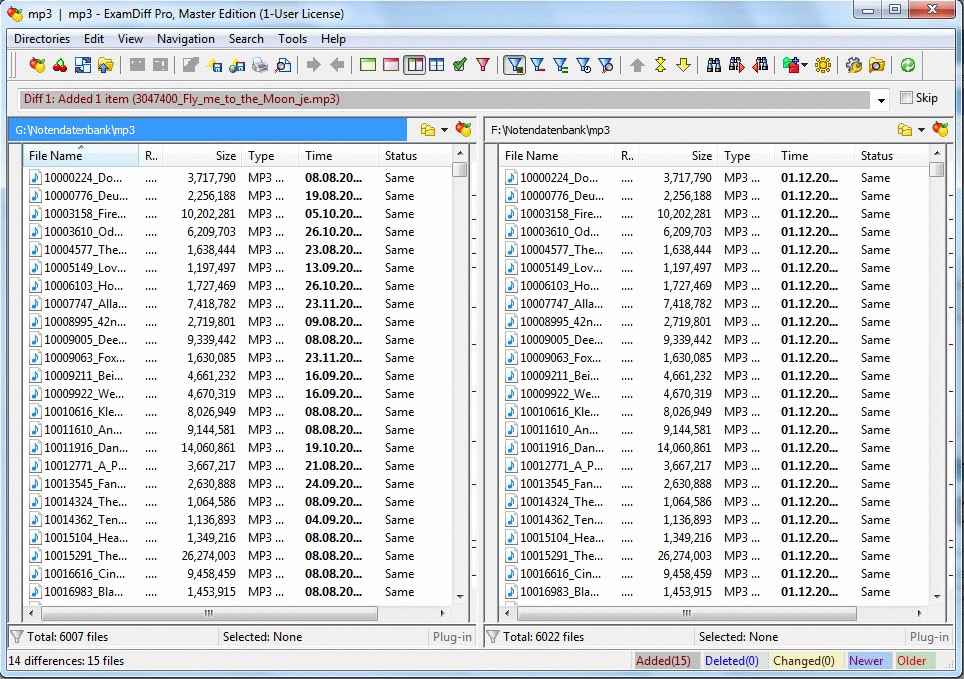
Task: Sort left pane by Type column header
Action: (270, 156)
